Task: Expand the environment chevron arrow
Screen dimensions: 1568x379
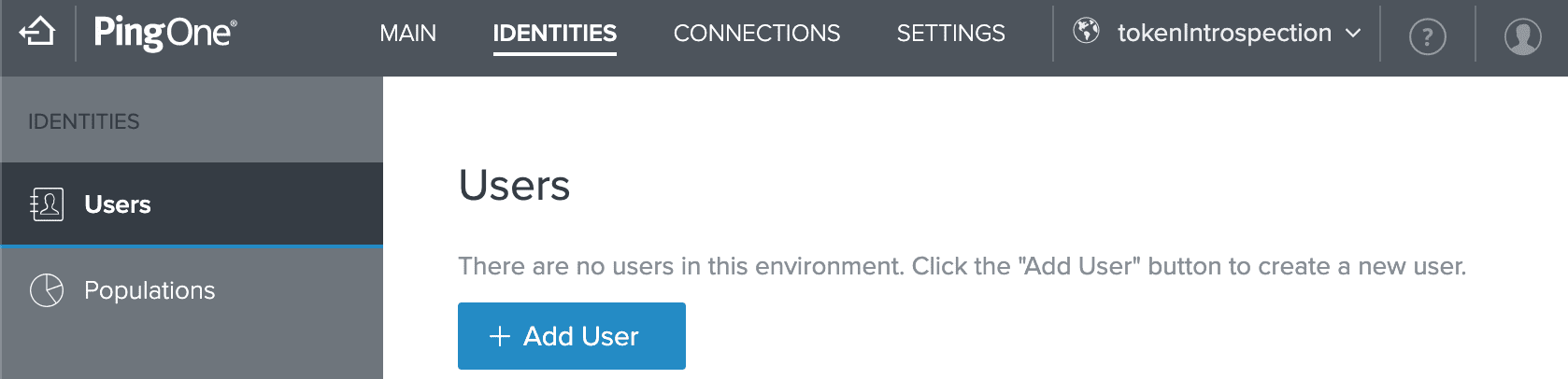Action: click(x=1352, y=34)
